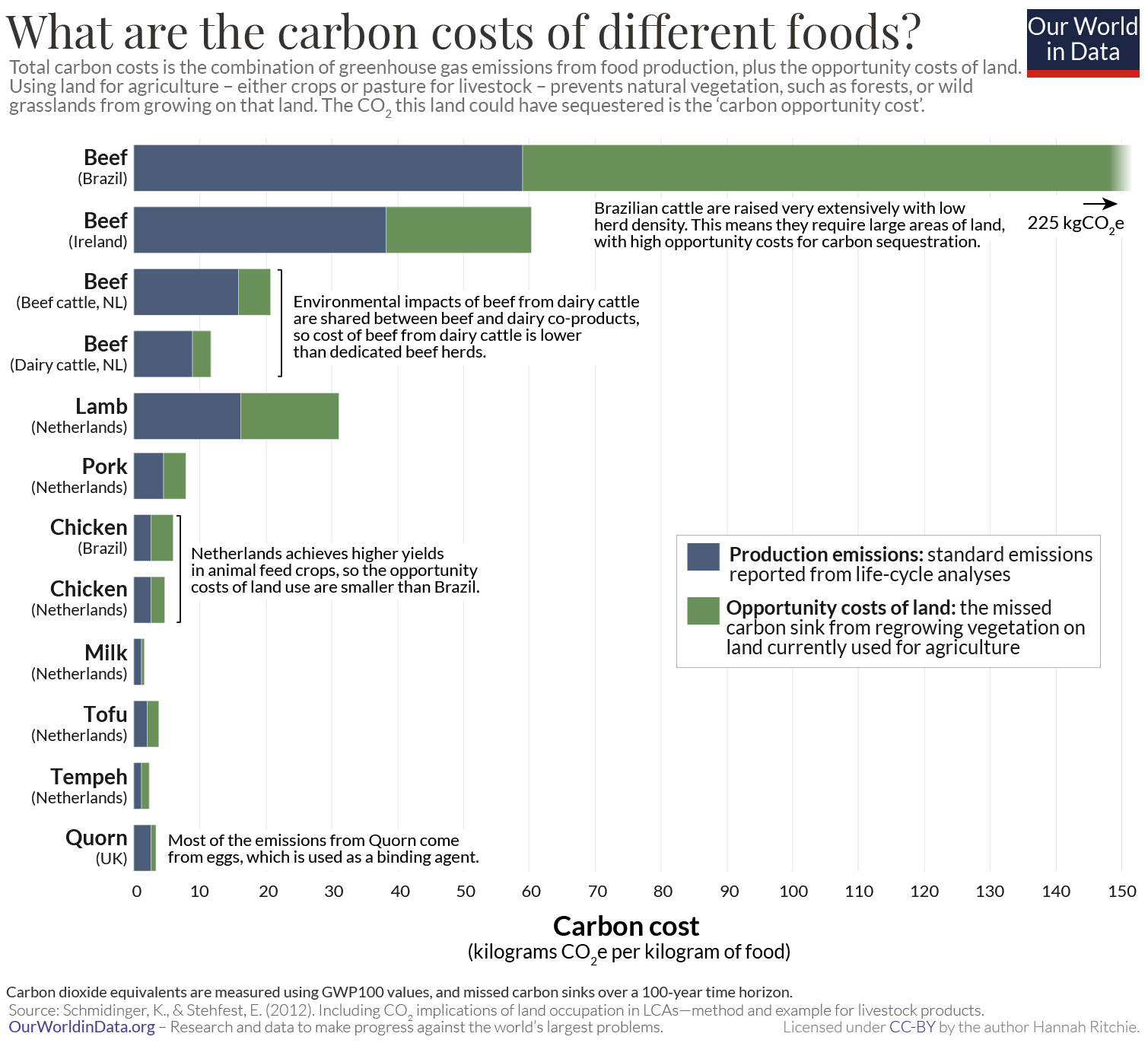Screen dimensions: 1148x1043
Task: Select the blue segment of Beef (Ireland) bar
Action: coord(259,230)
